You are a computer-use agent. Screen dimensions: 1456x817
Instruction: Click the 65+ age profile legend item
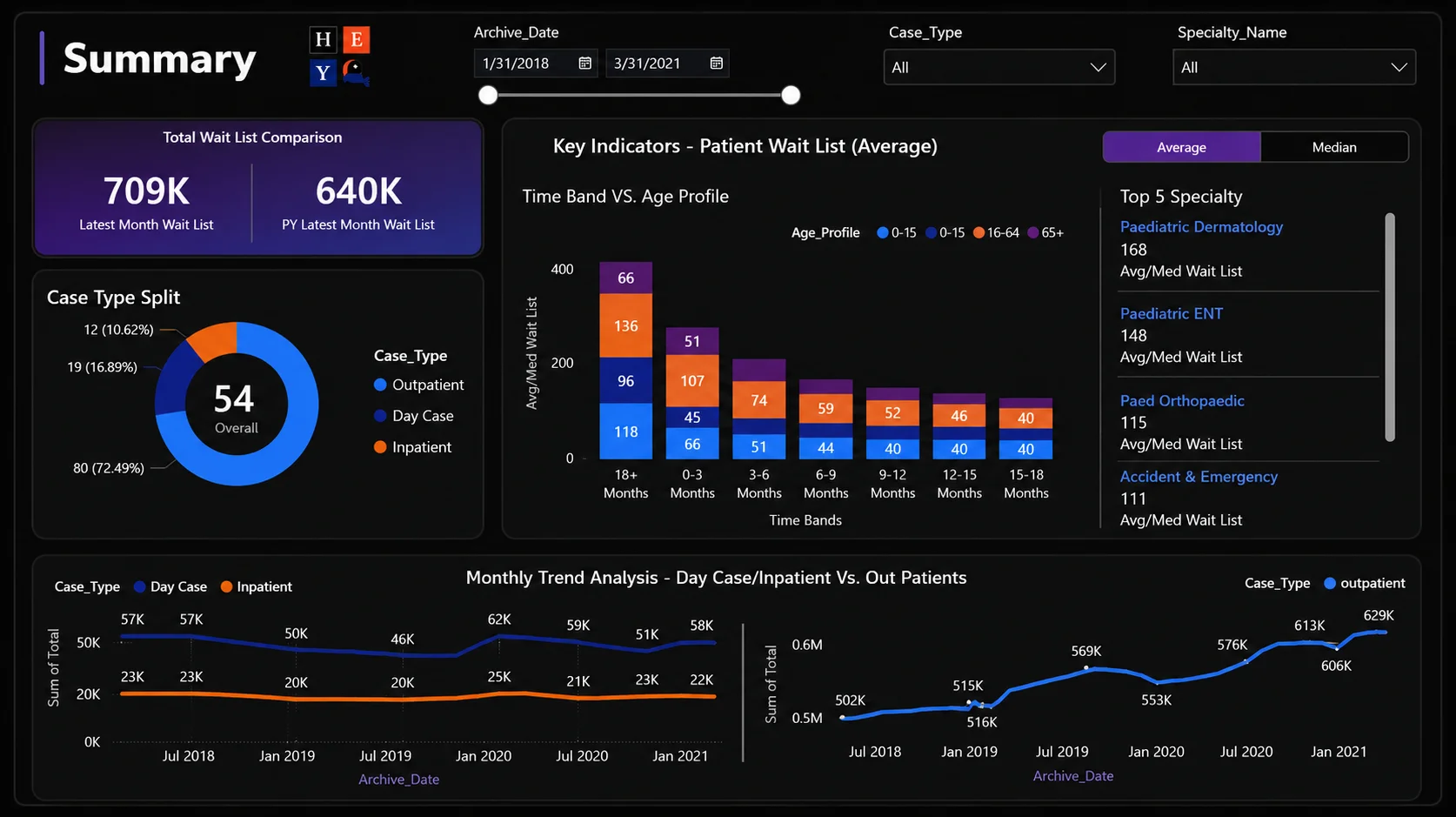click(x=1045, y=233)
